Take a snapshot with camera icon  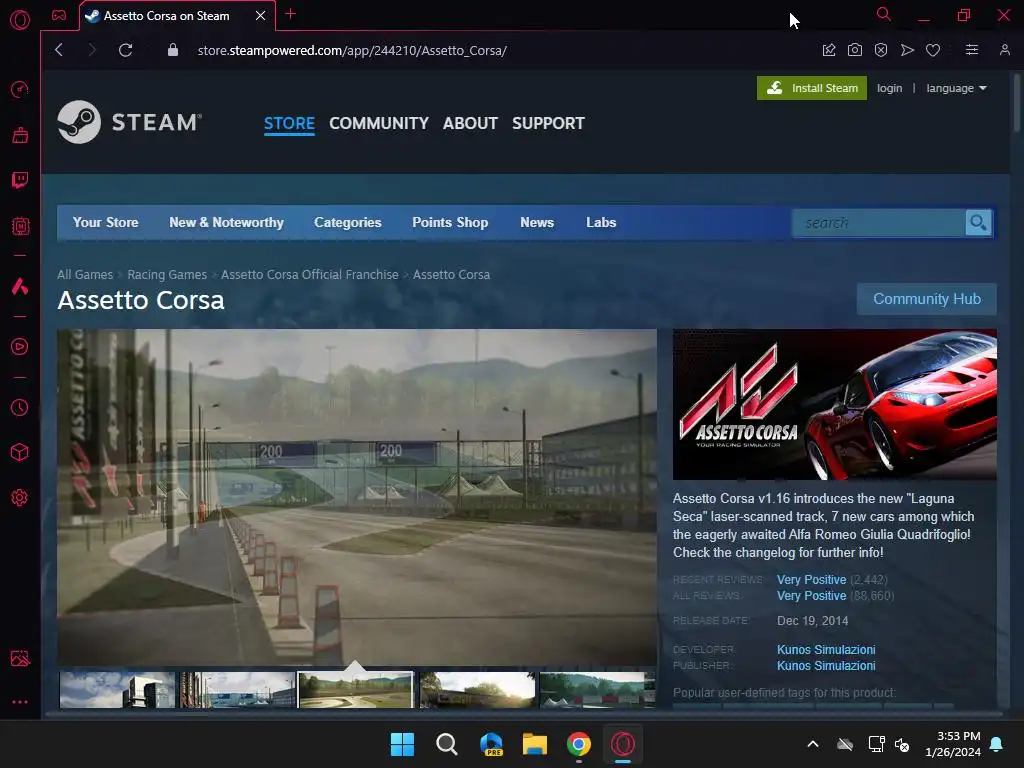click(x=855, y=50)
